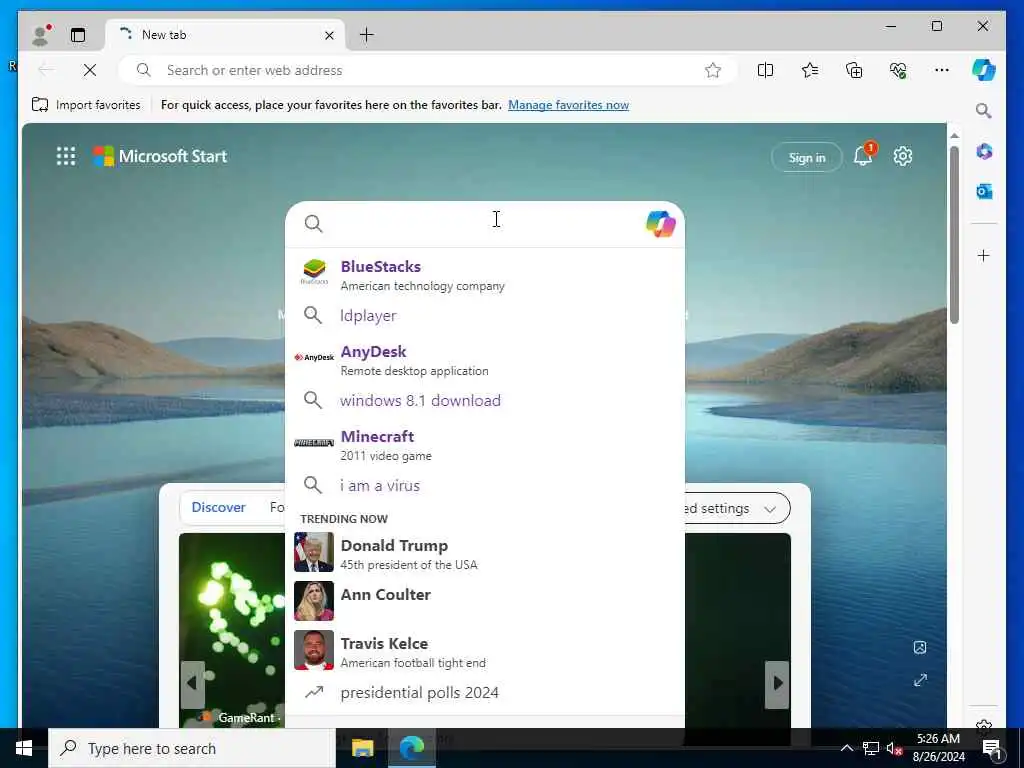Close the New tab tab
Viewport: 1024px width, 768px height.
[x=329, y=35]
